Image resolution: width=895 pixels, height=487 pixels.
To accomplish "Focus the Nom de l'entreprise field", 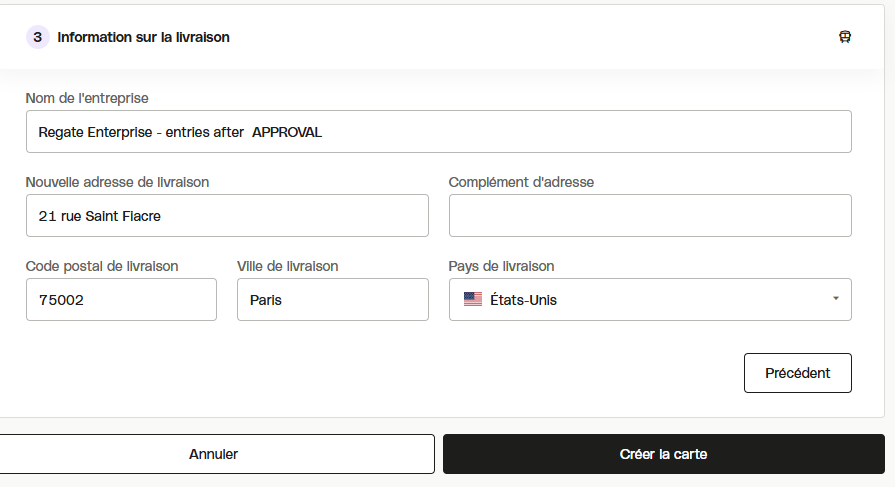I will click(x=438, y=131).
